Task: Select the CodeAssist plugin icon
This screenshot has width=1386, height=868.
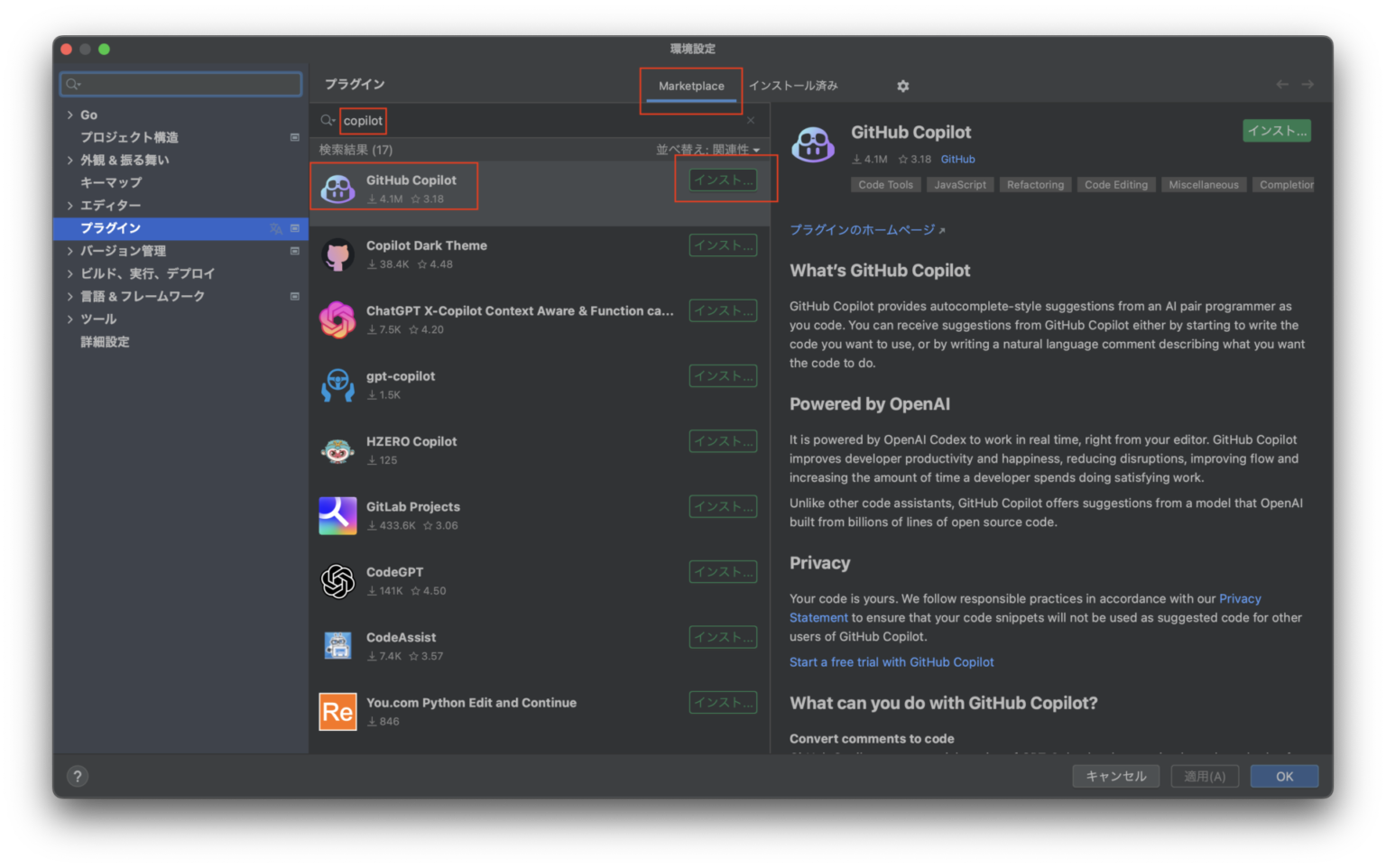Action: point(337,646)
